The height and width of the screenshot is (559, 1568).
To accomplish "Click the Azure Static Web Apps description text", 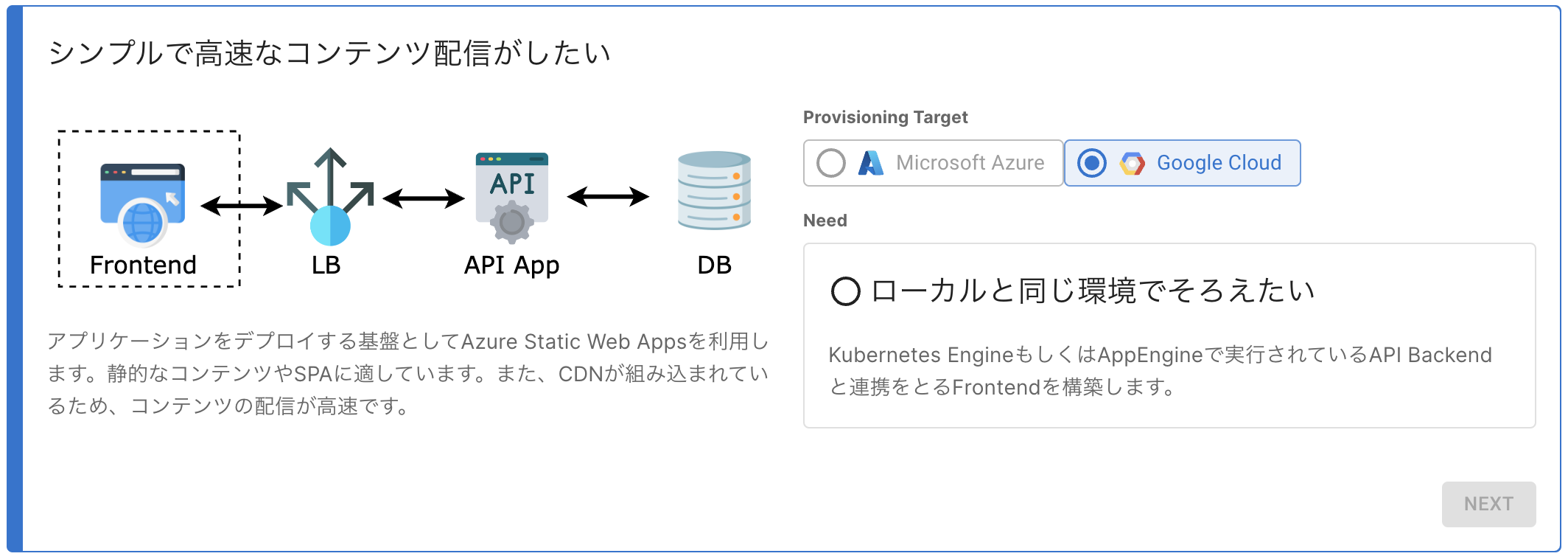I will pyautogui.click(x=407, y=373).
